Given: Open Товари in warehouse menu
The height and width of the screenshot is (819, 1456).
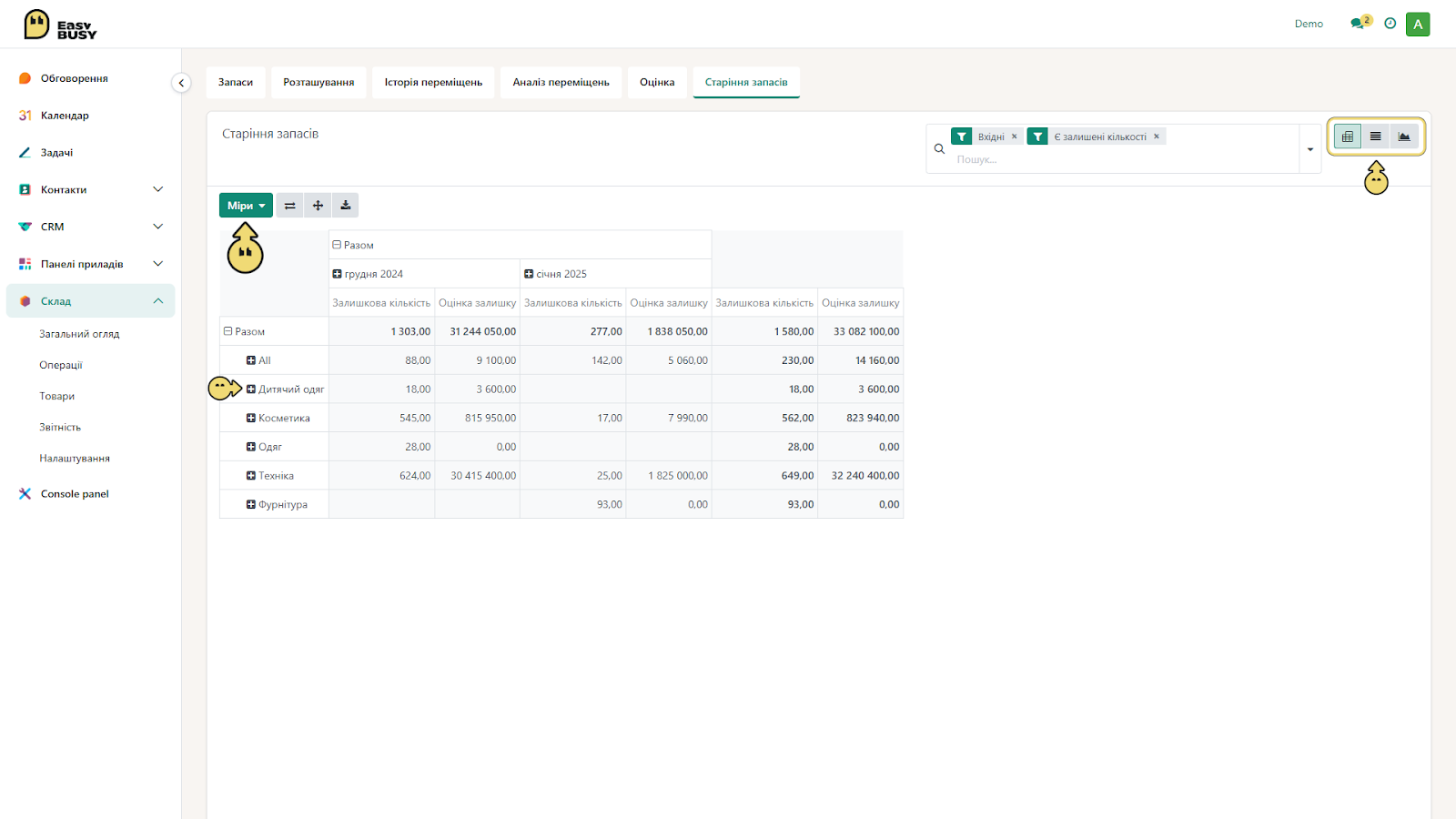Looking at the screenshot, I should coord(57,396).
